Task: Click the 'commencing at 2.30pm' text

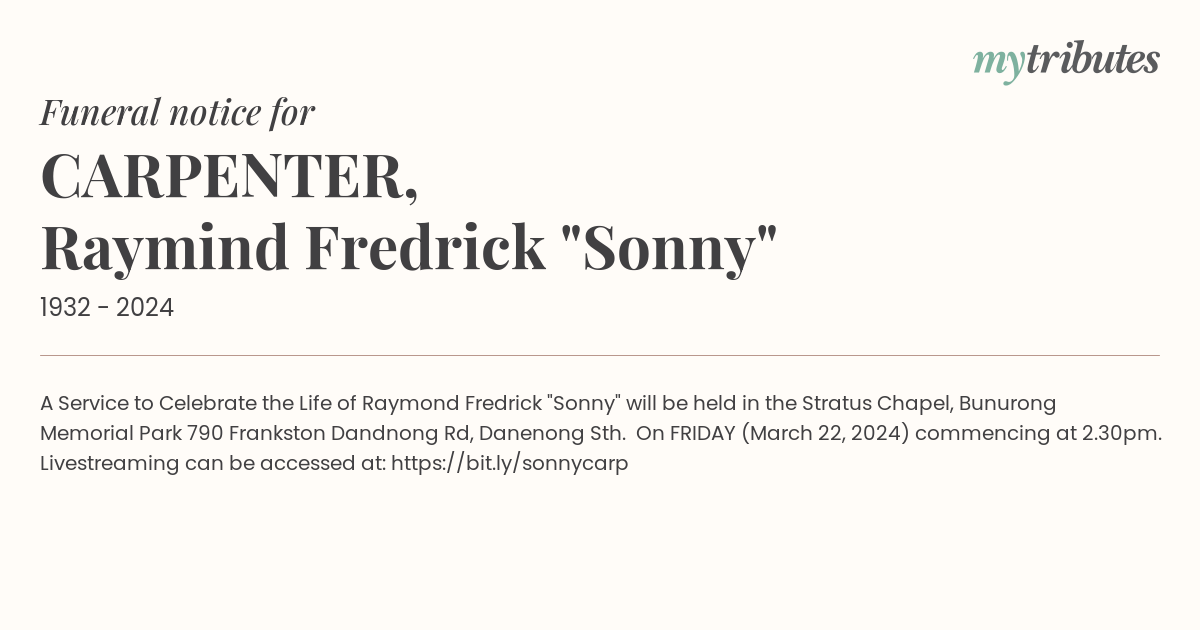Action: point(1038,434)
